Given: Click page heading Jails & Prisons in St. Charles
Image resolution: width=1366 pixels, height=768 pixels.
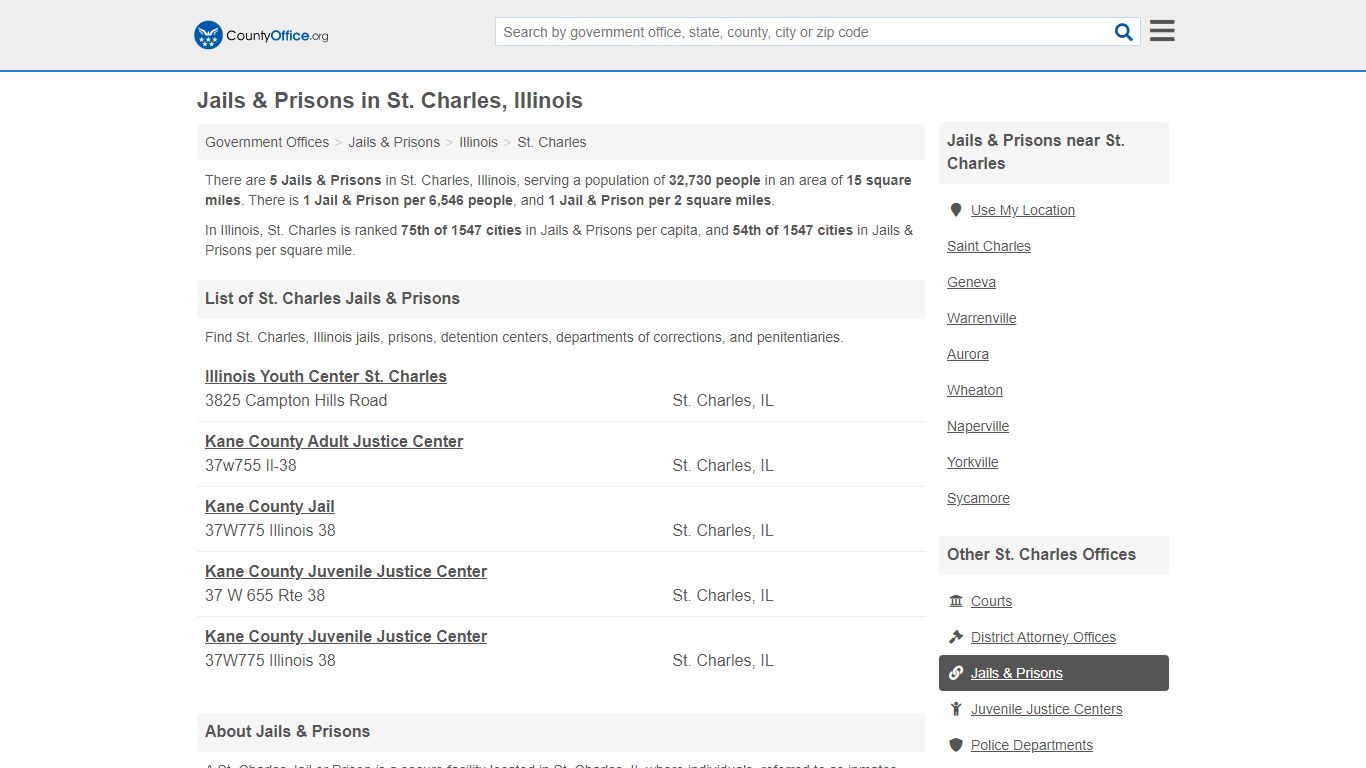Looking at the screenshot, I should tap(390, 100).
